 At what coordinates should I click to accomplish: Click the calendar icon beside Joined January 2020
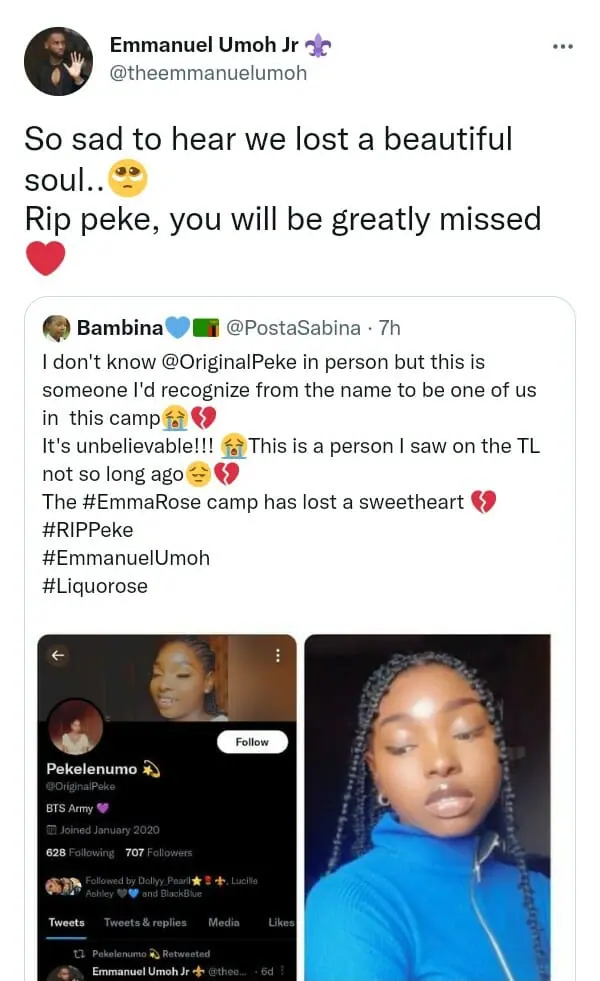coord(51,830)
